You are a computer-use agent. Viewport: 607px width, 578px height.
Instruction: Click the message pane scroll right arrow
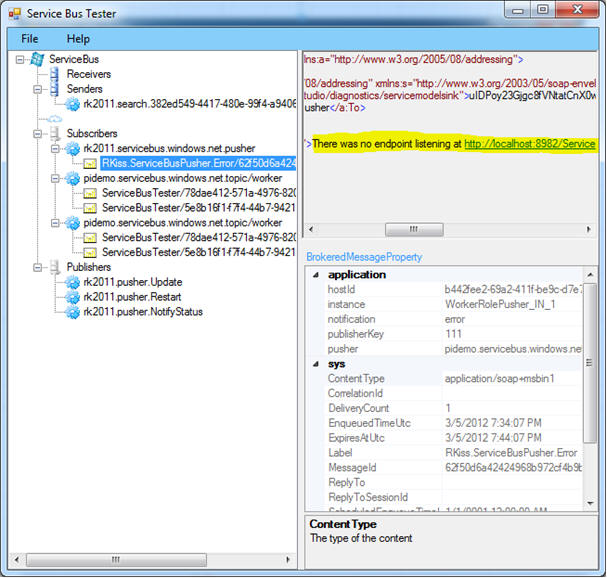(x=589, y=229)
